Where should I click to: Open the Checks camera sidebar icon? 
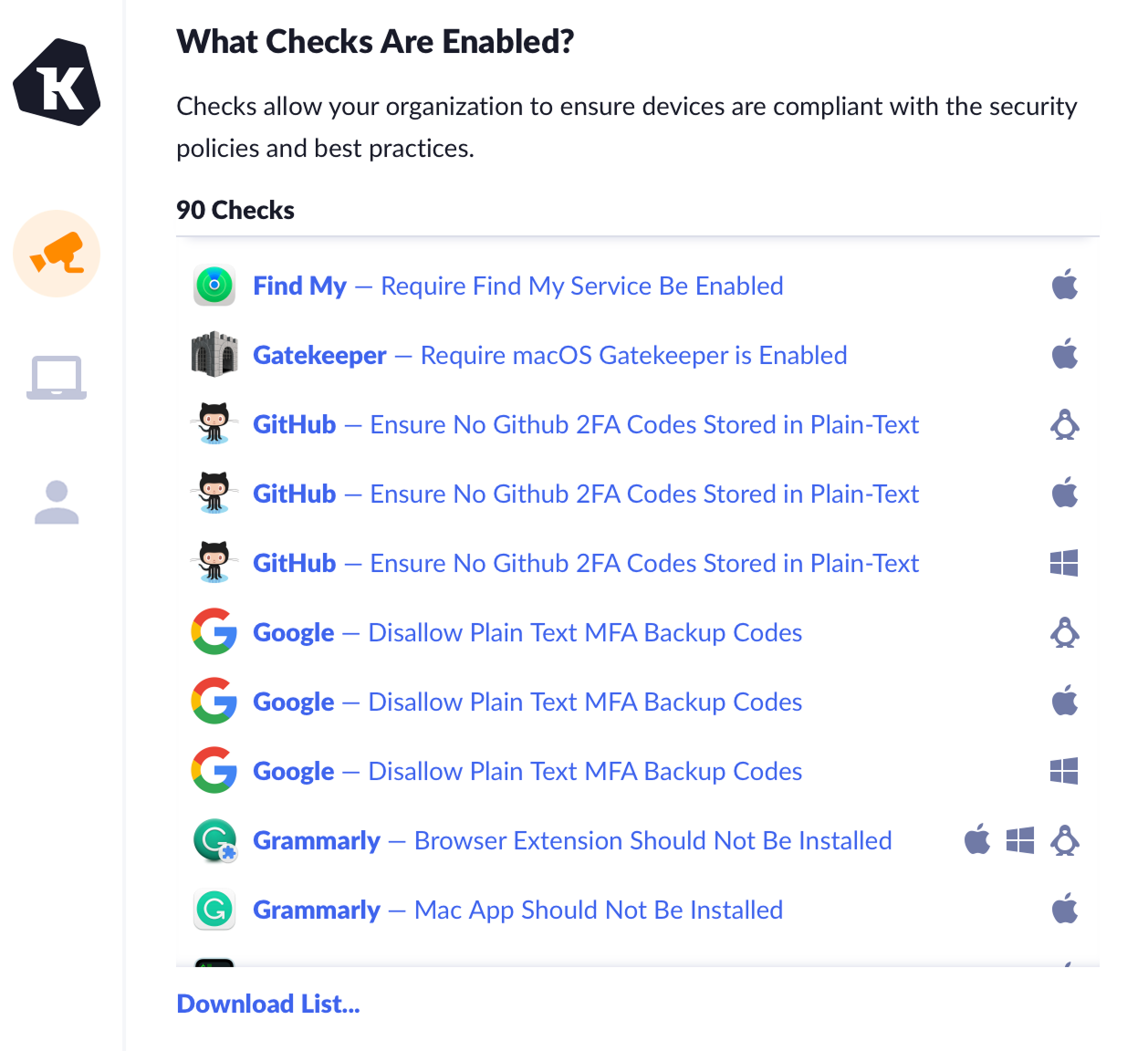57,254
